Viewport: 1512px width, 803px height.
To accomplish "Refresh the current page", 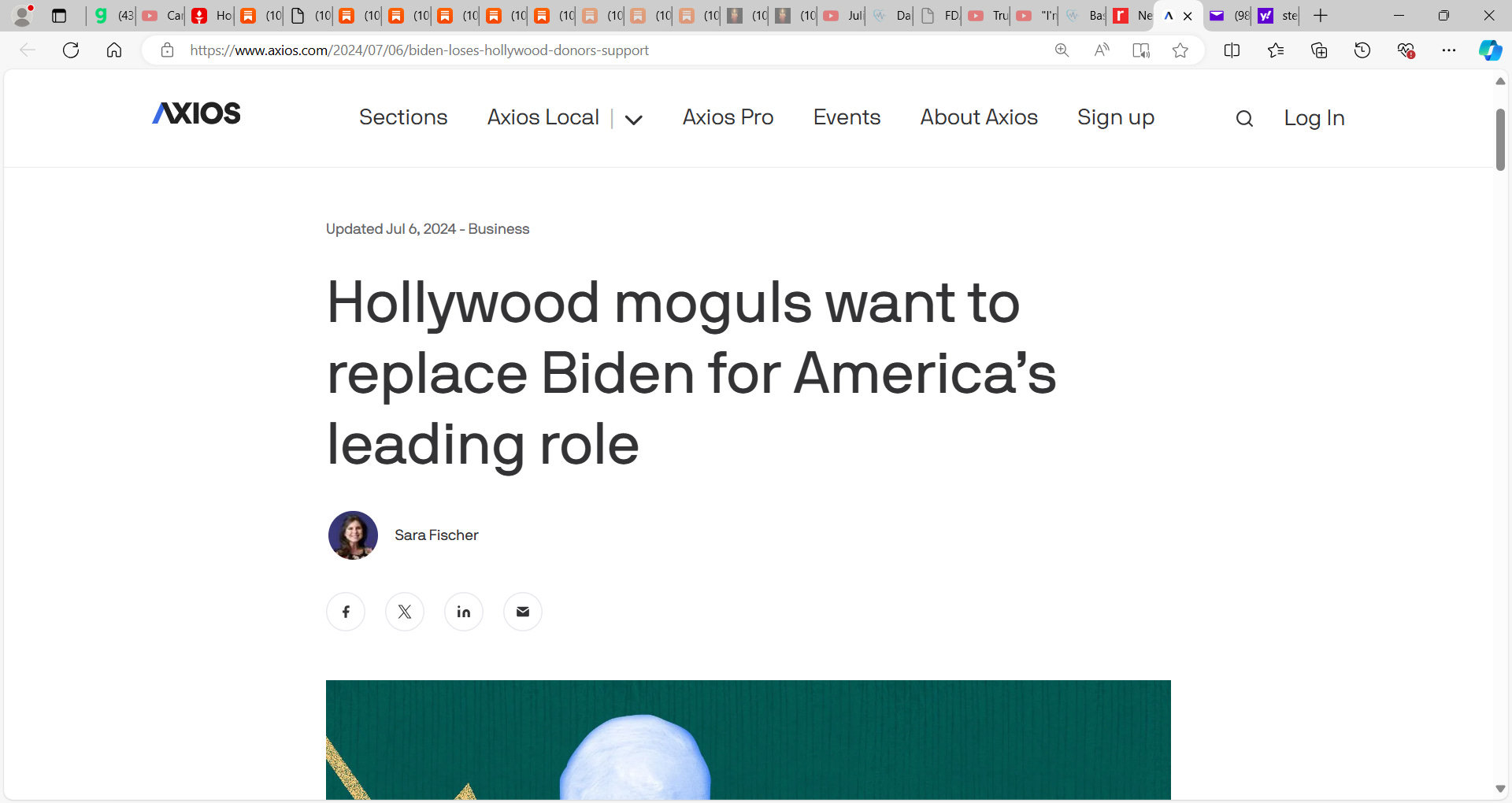I will (x=71, y=50).
